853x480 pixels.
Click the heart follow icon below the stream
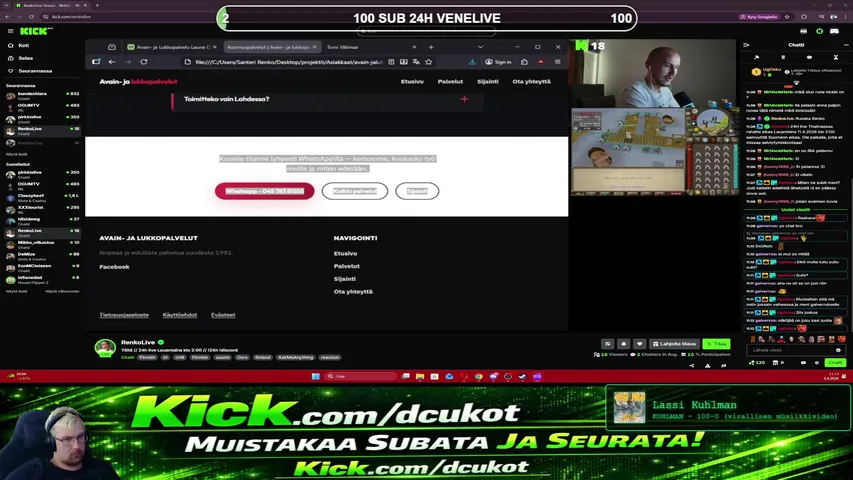click(639, 344)
